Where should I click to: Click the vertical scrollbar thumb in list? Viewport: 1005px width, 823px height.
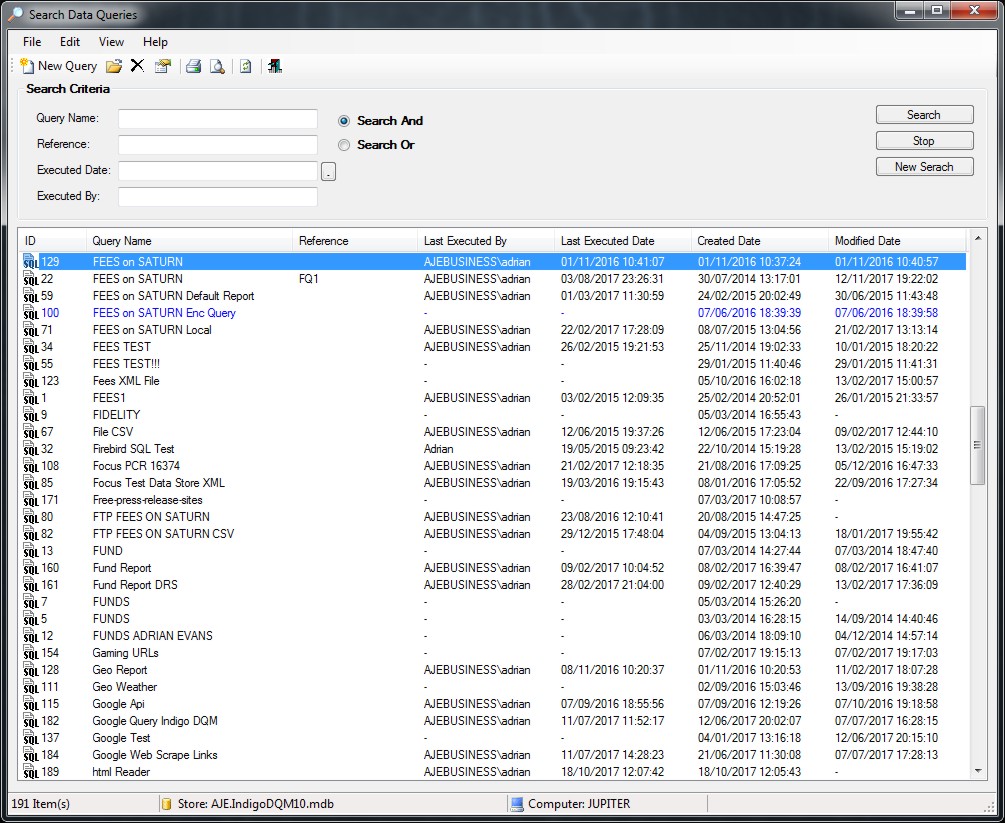[977, 445]
